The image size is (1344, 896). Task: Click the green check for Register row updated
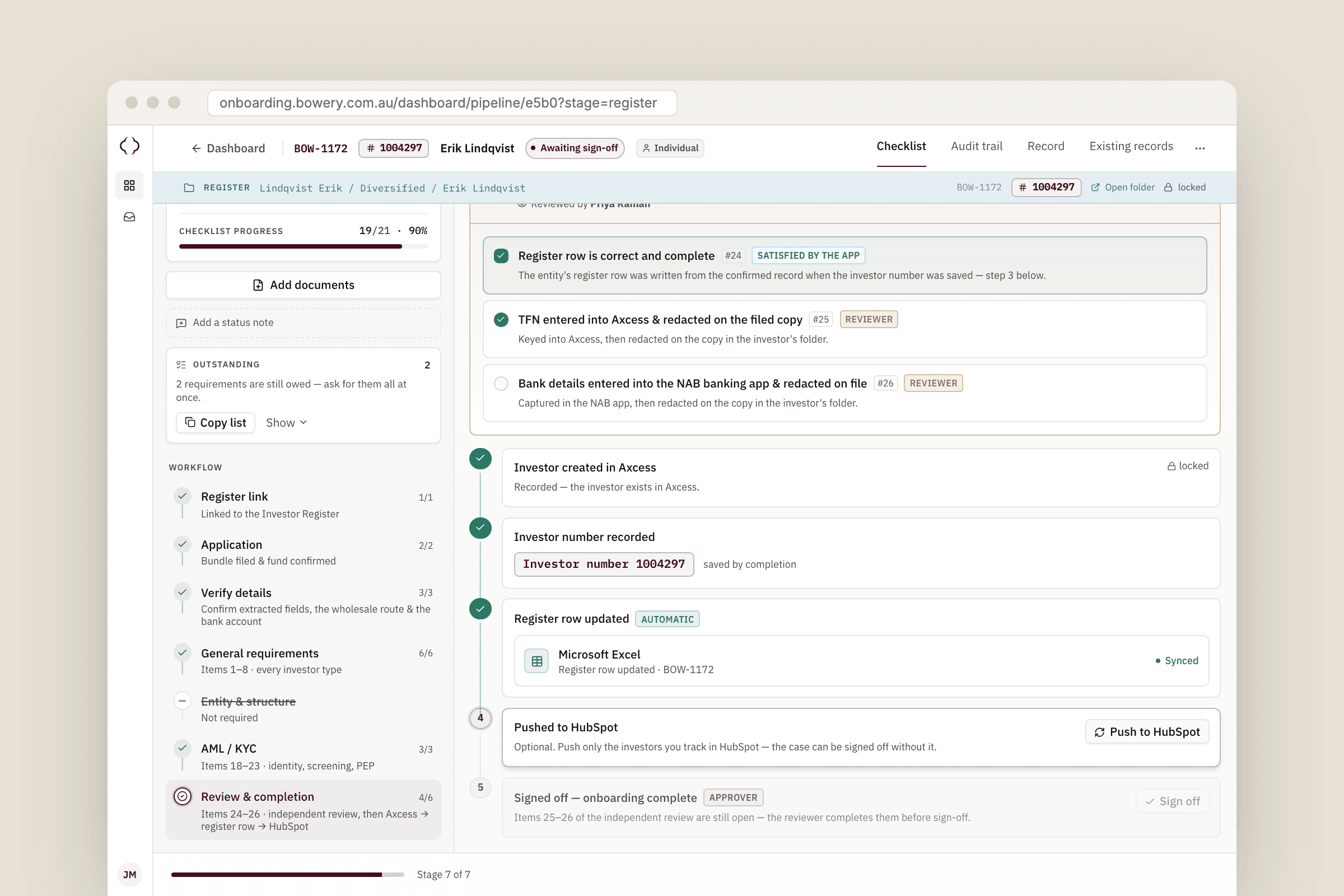(480, 609)
